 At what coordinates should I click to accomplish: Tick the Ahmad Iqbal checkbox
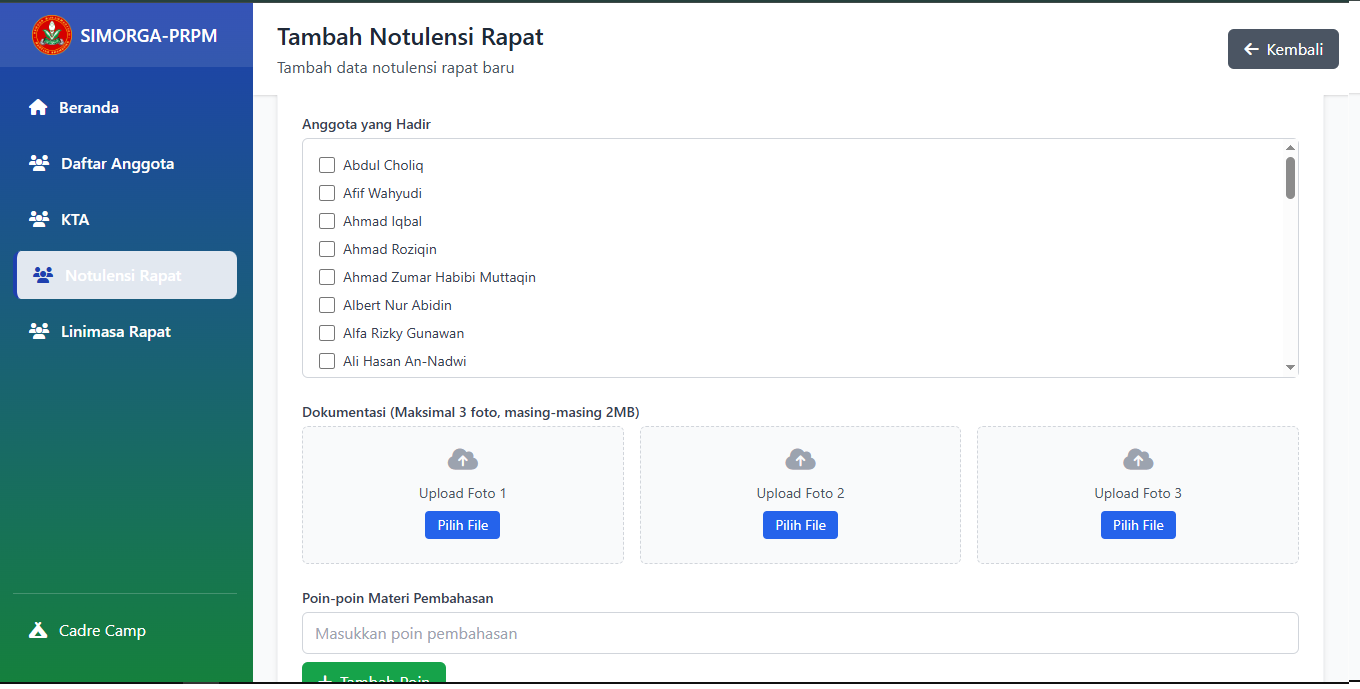tap(327, 221)
